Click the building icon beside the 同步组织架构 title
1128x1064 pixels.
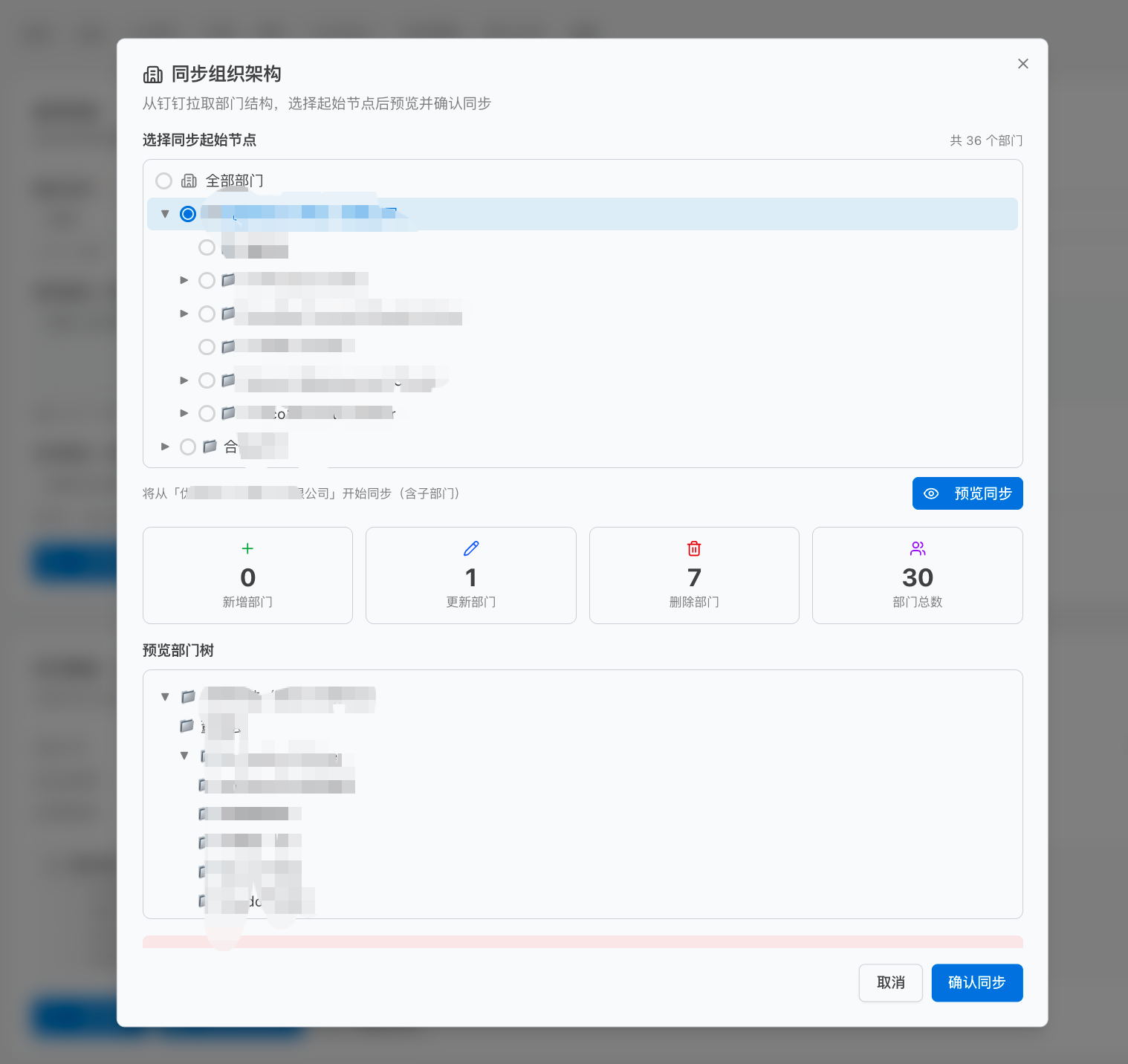(153, 74)
